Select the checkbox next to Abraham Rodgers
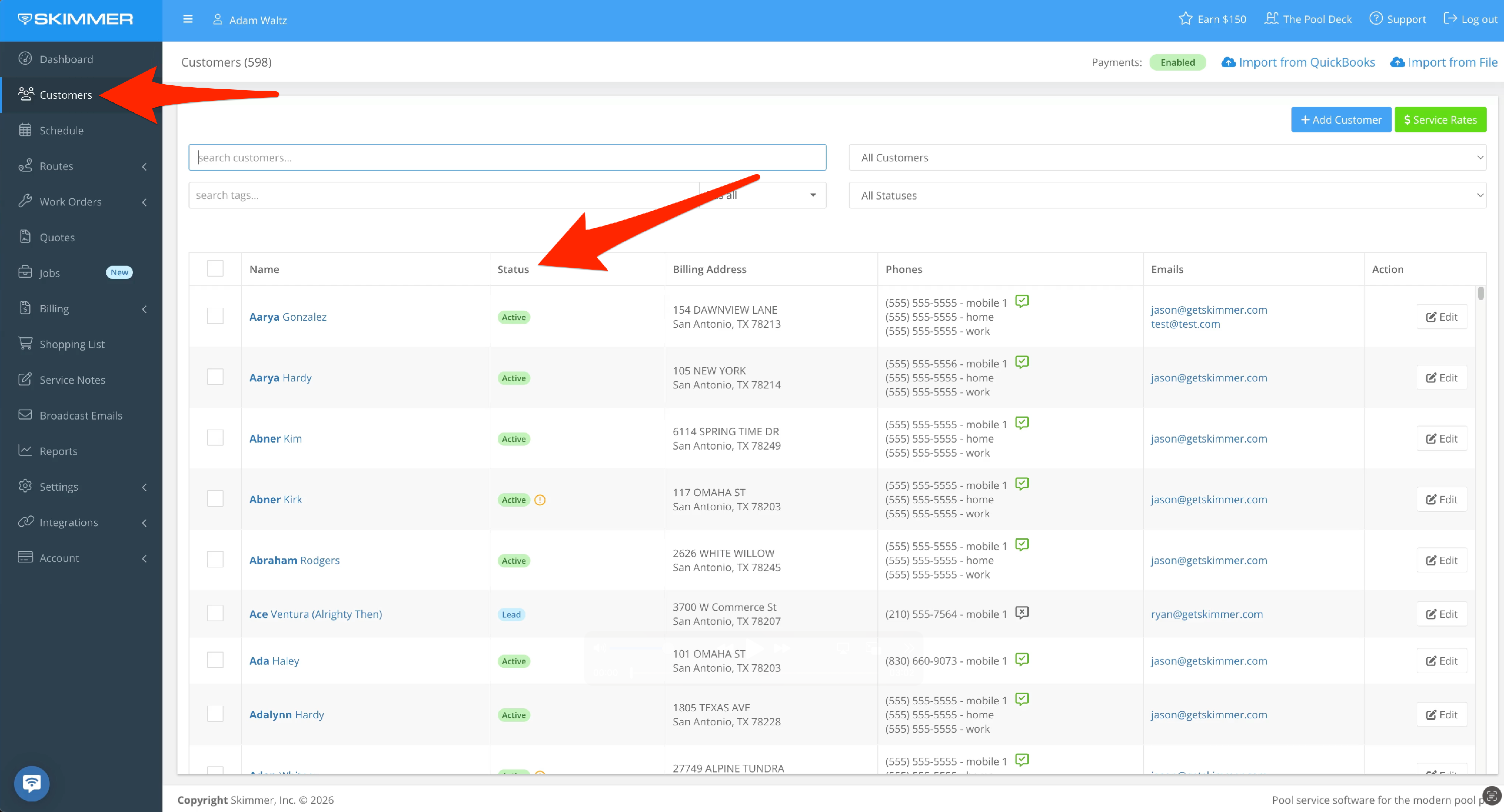 point(215,559)
